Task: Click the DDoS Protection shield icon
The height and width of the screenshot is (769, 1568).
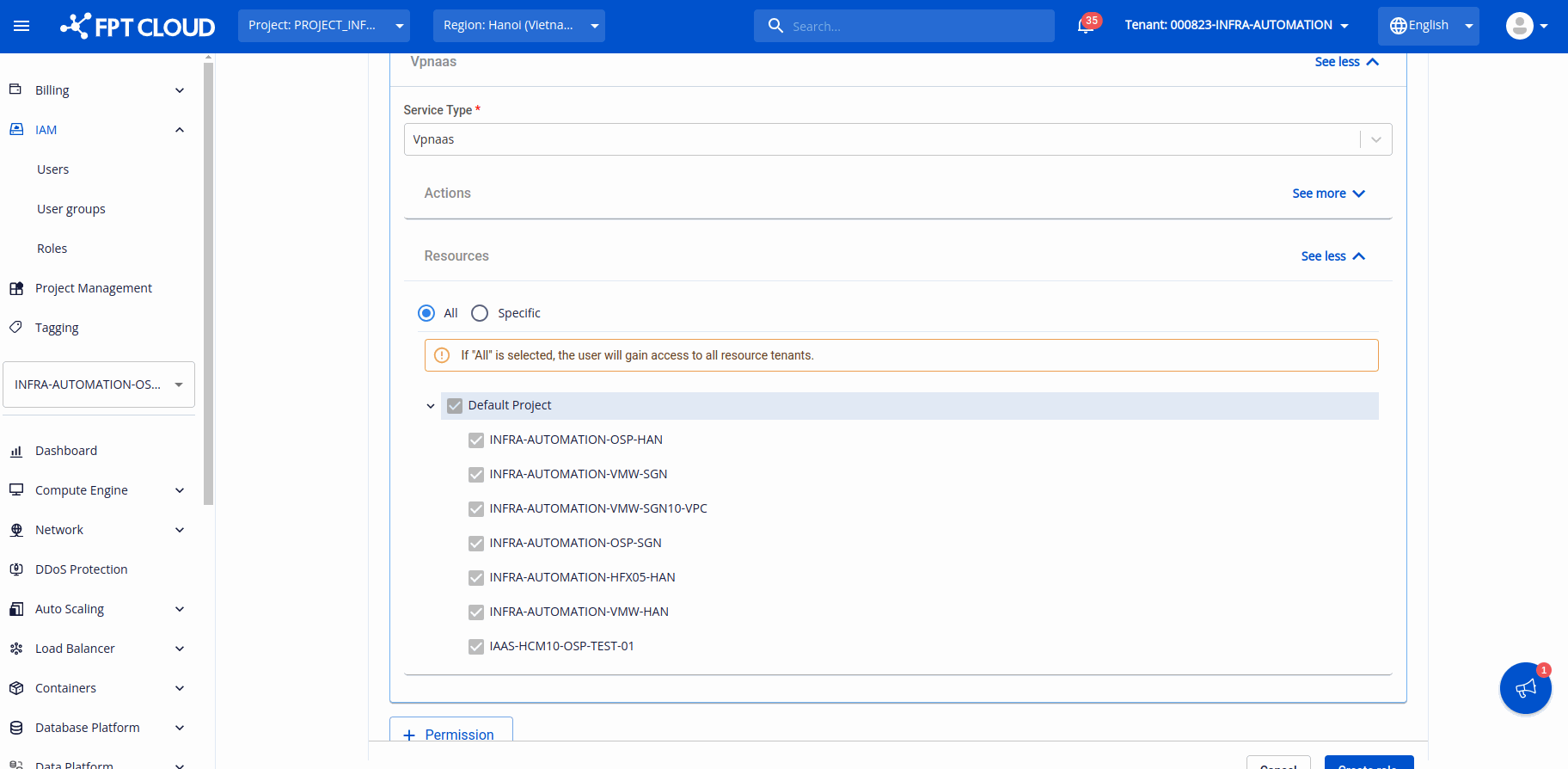Action: 15,569
